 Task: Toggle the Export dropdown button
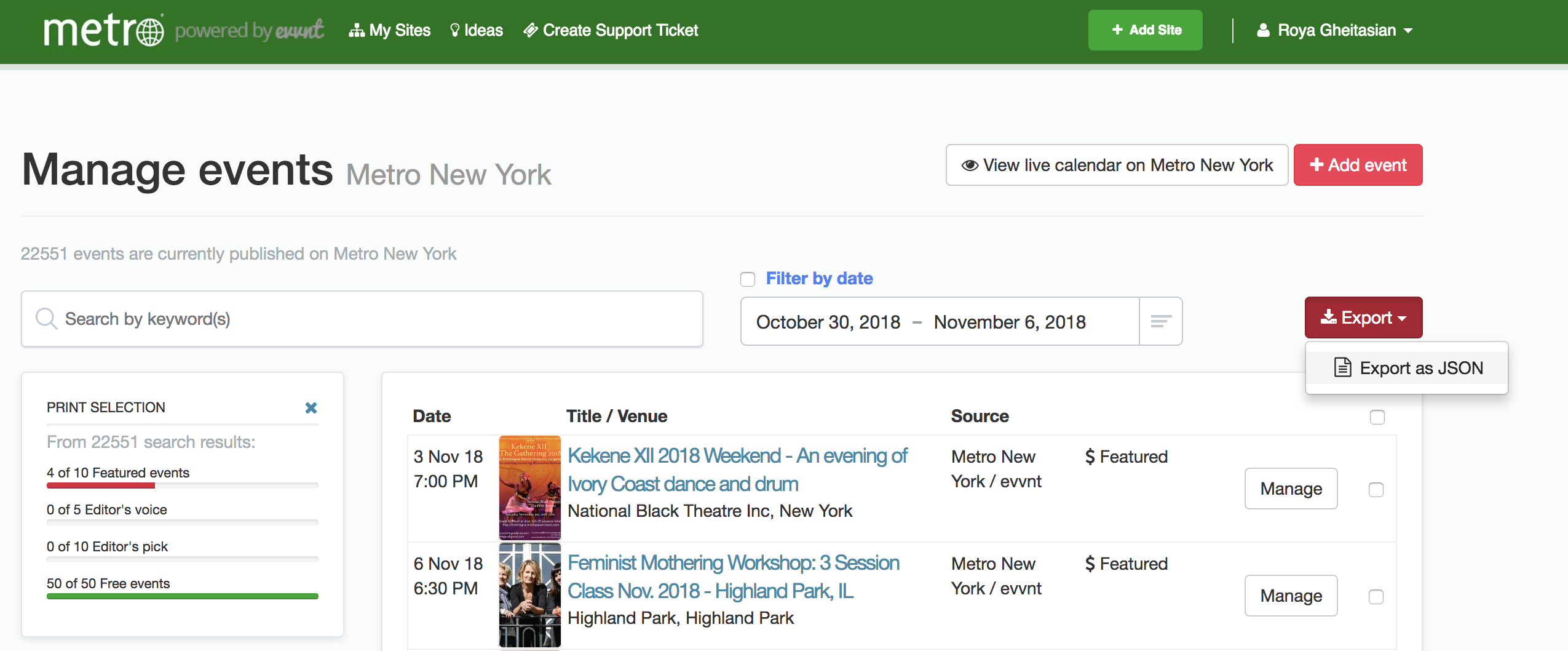click(x=1363, y=318)
